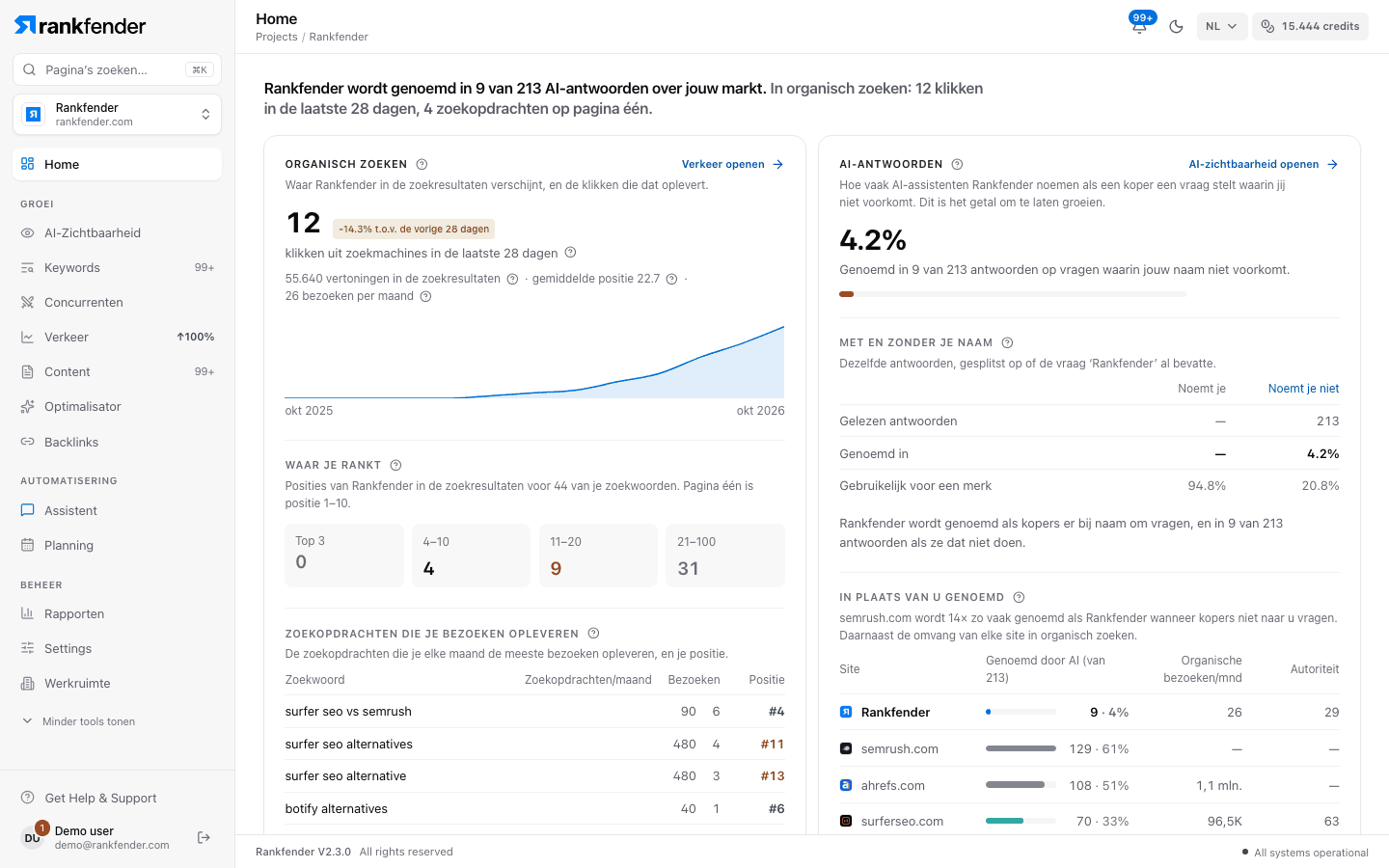Click the Assistent chat icon
Screen dimensions: 1389x868
[x=27, y=510]
